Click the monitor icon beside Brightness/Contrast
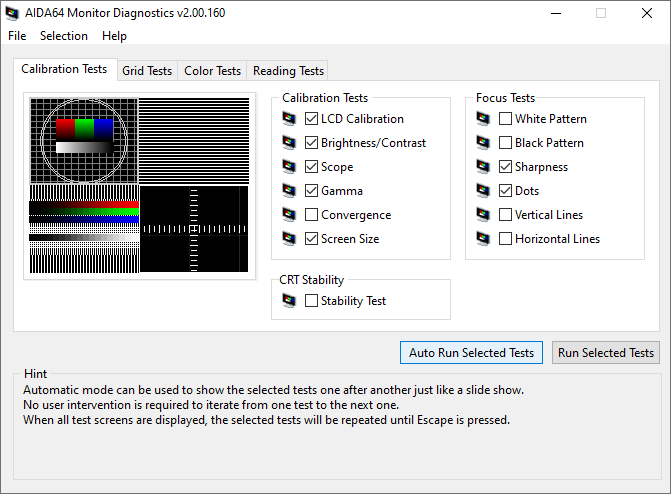The image size is (671, 494). [x=289, y=143]
